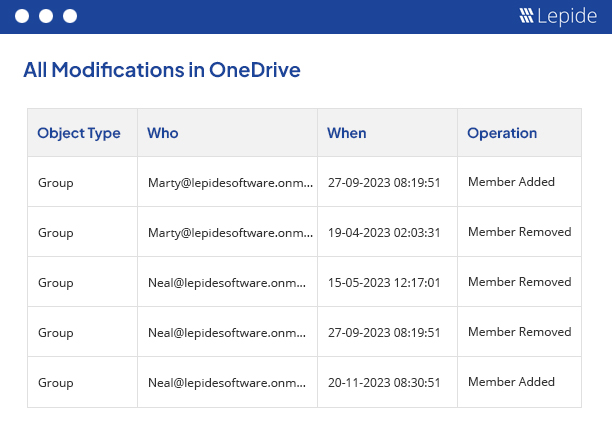The image size is (612, 430).
Task: Select Neal email in the 27-09-2023 row
Action: pyautogui.click(x=227, y=332)
